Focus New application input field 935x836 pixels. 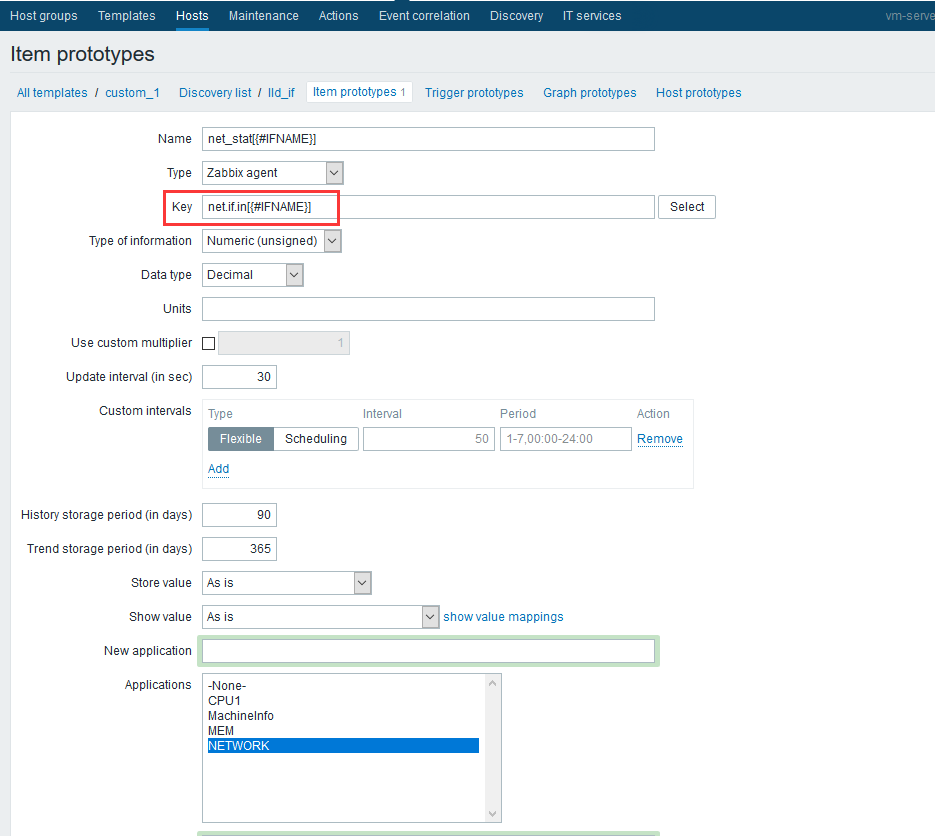coord(428,651)
